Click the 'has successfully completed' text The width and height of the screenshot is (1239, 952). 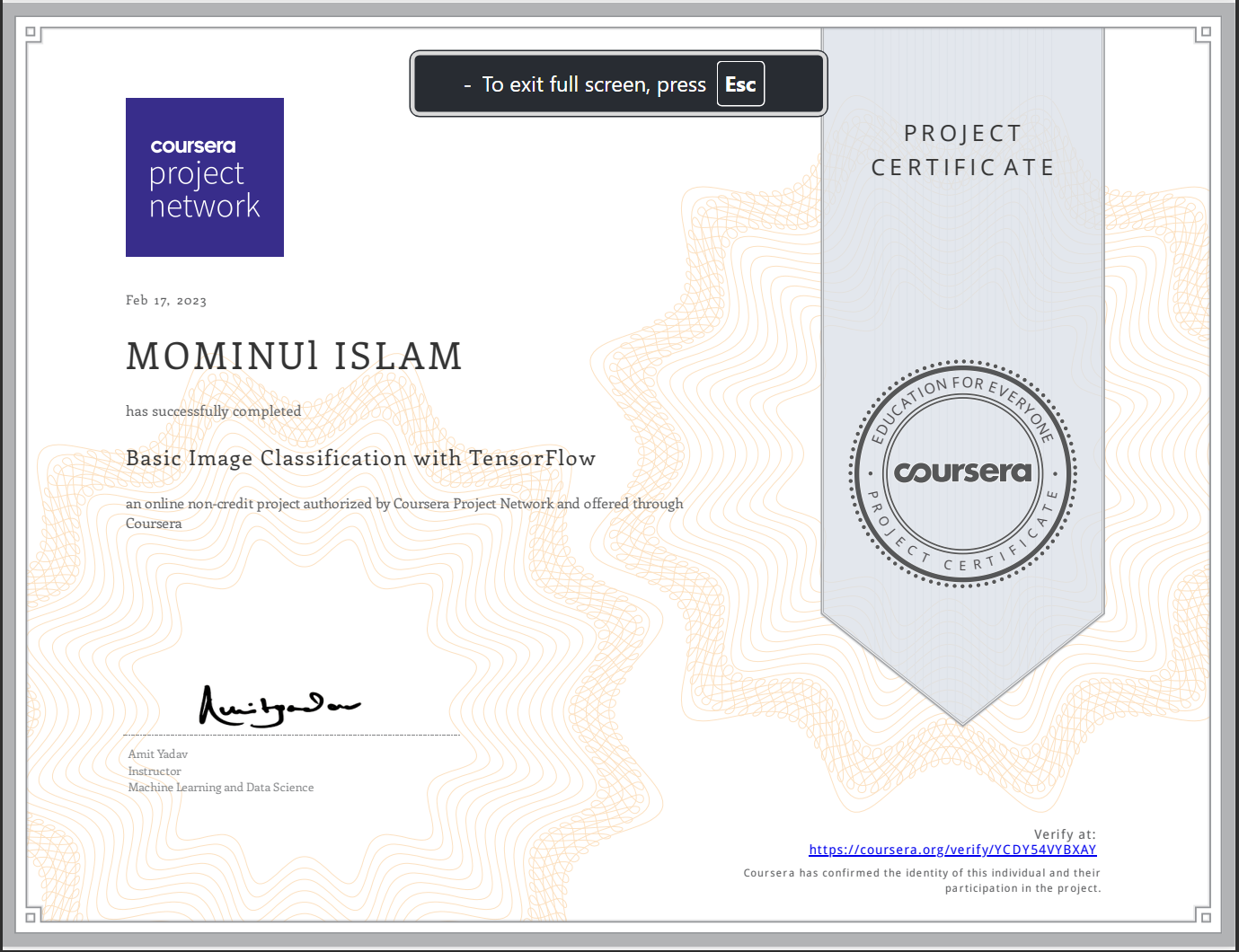coord(213,411)
